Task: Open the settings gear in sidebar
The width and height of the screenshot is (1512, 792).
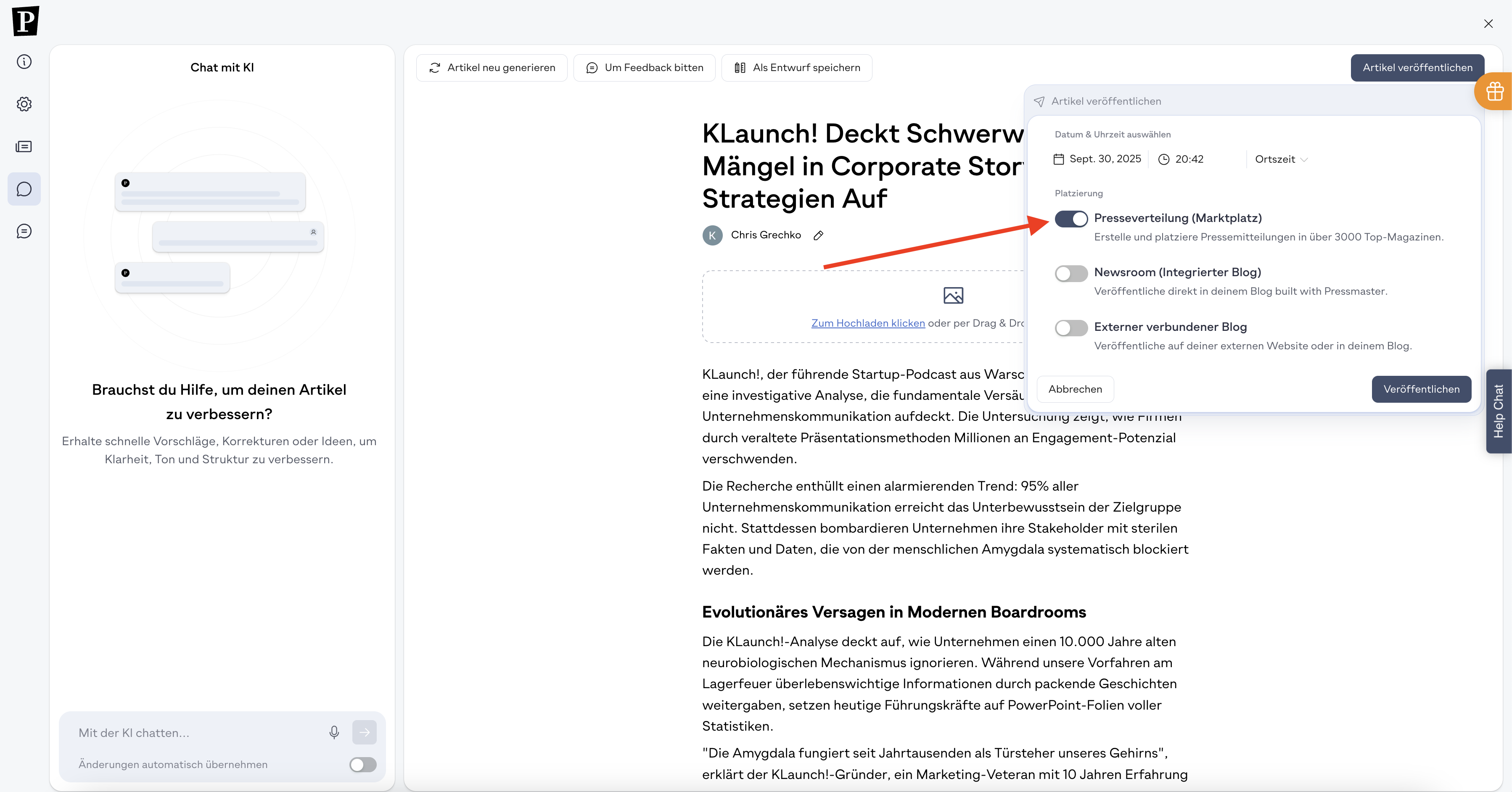Action: (24, 104)
